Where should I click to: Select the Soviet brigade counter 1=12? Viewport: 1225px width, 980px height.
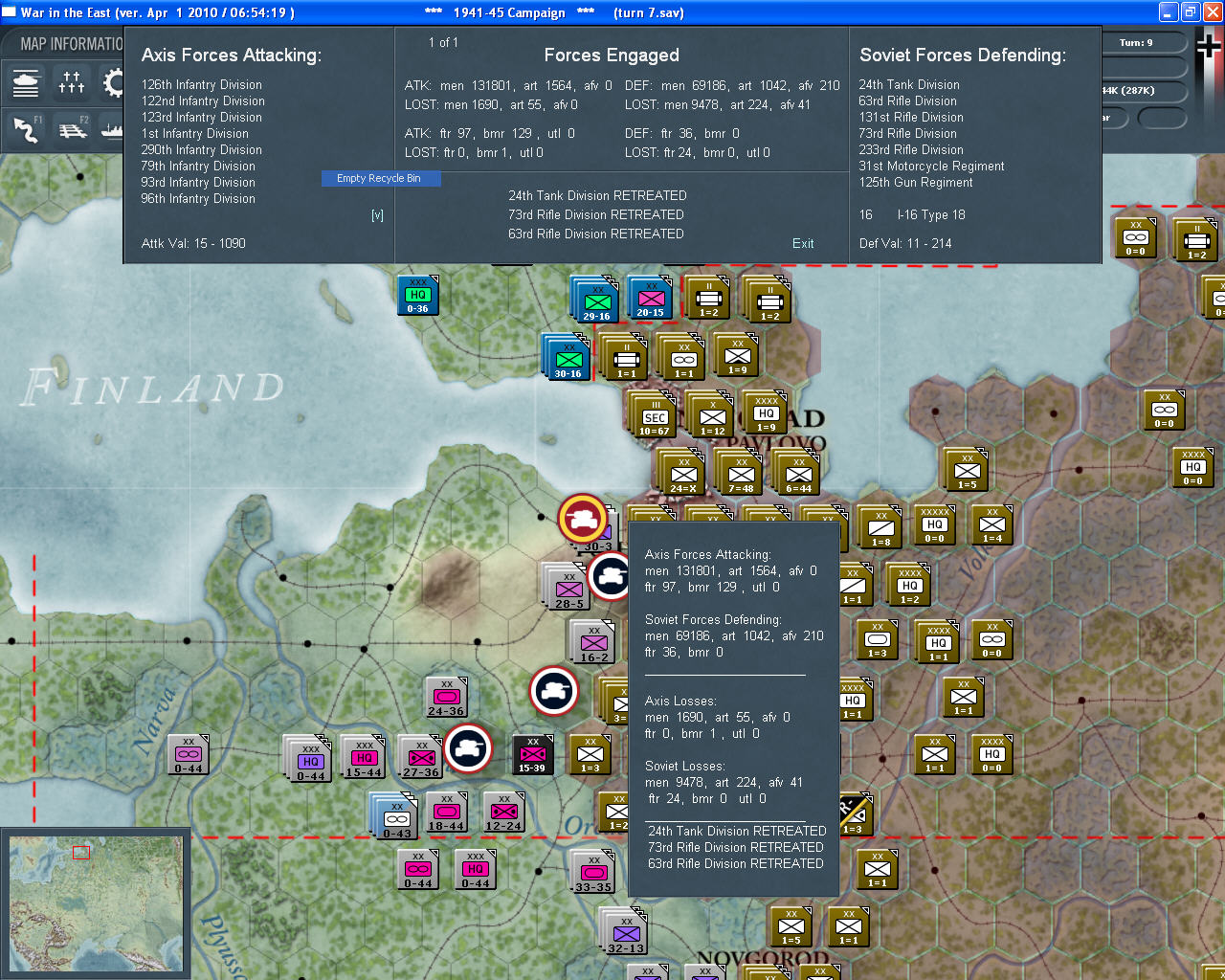[711, 414]
